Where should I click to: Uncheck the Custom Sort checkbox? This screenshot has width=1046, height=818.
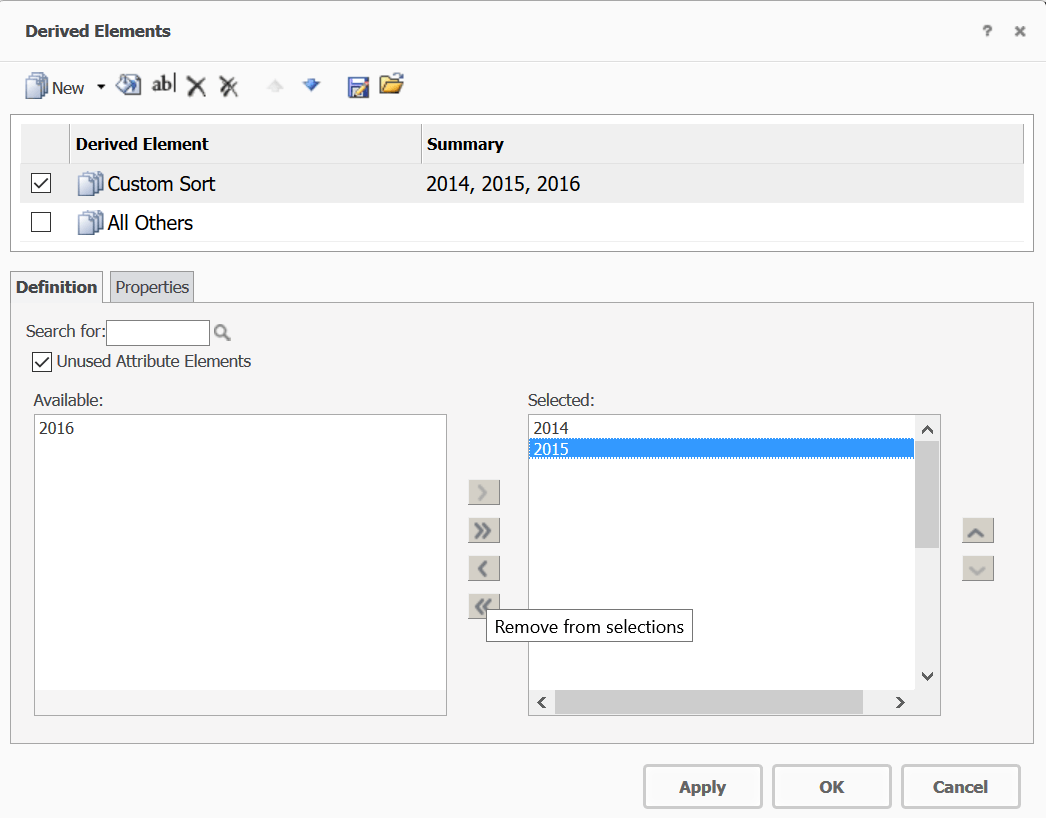pyautogui.click(x=41, y=183)
